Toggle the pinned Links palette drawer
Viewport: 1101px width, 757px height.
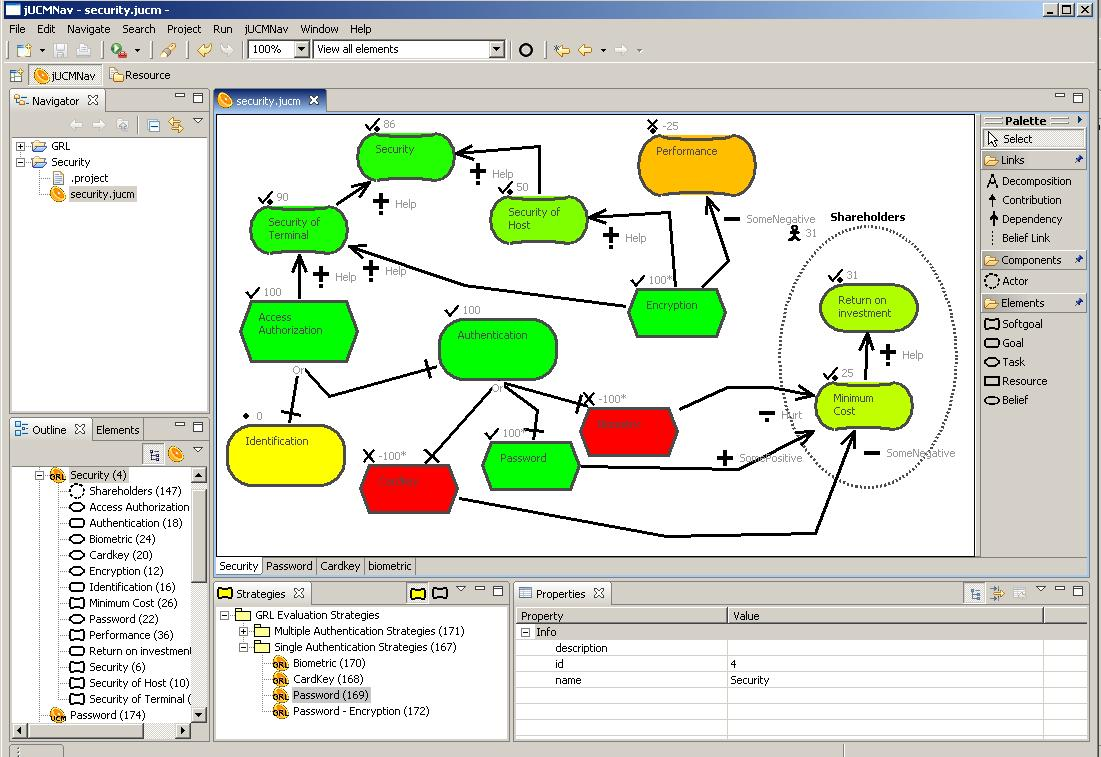pos(1078,160)
